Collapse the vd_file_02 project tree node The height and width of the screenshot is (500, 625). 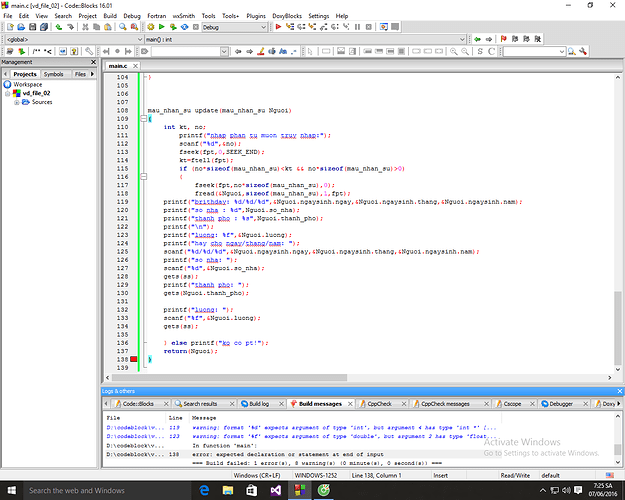(x=7, y=93)
